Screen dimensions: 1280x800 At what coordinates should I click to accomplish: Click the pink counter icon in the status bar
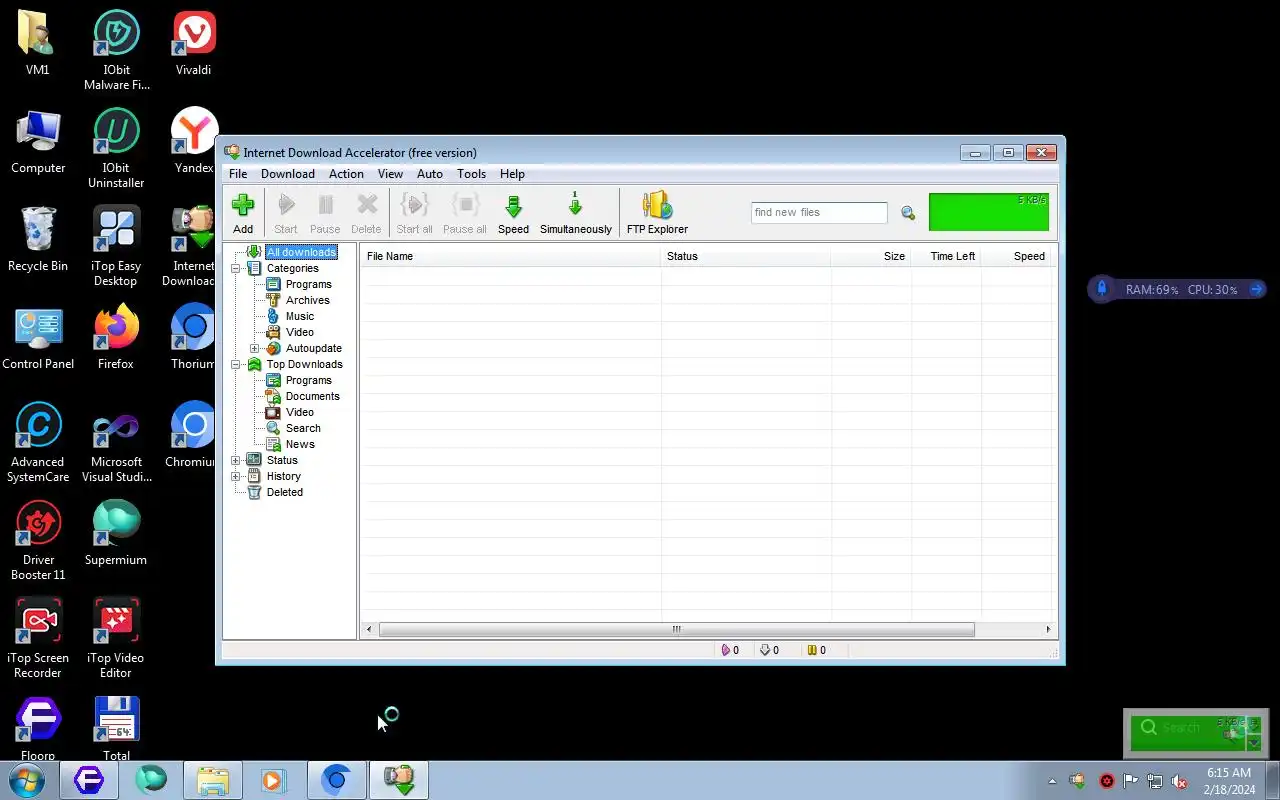pyautogui.click(x=726, y=650)
